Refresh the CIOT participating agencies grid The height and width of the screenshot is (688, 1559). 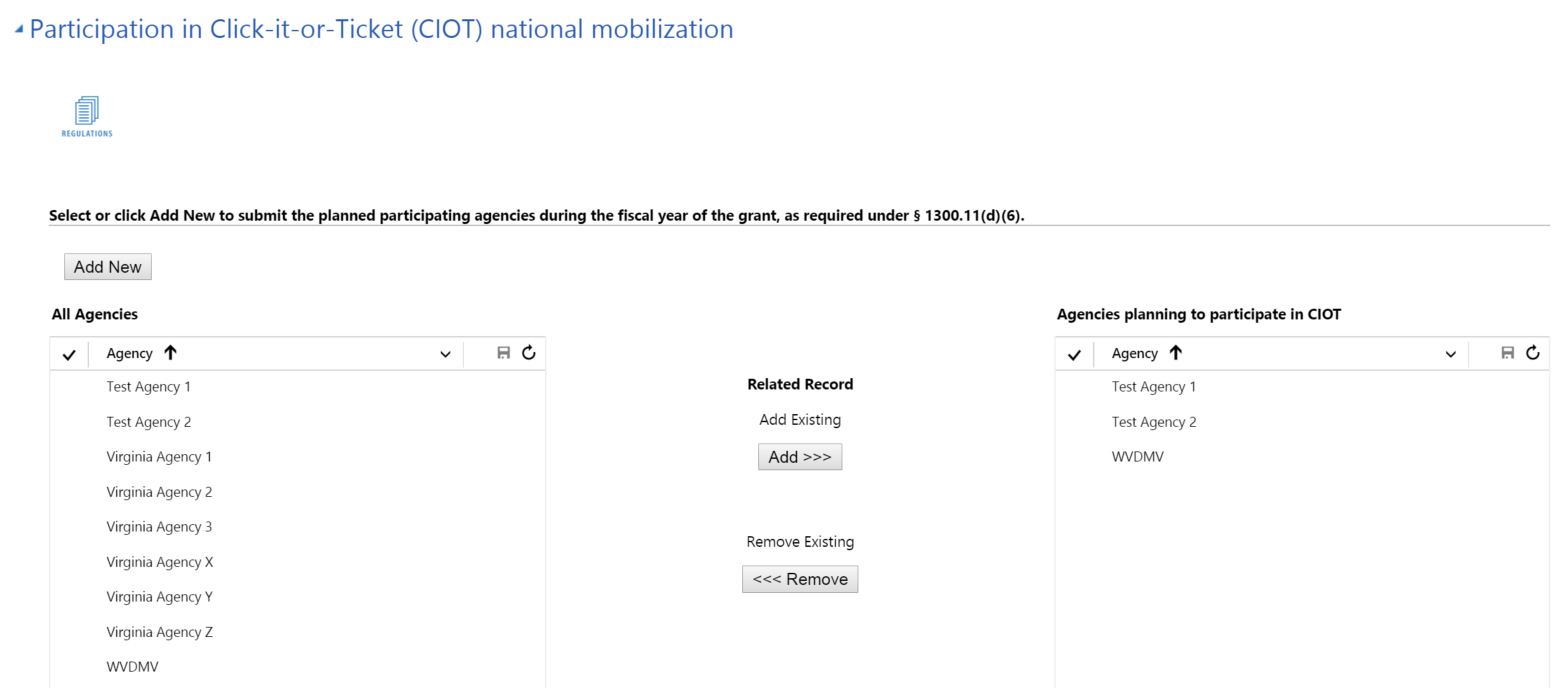(x=1533, y=353)
